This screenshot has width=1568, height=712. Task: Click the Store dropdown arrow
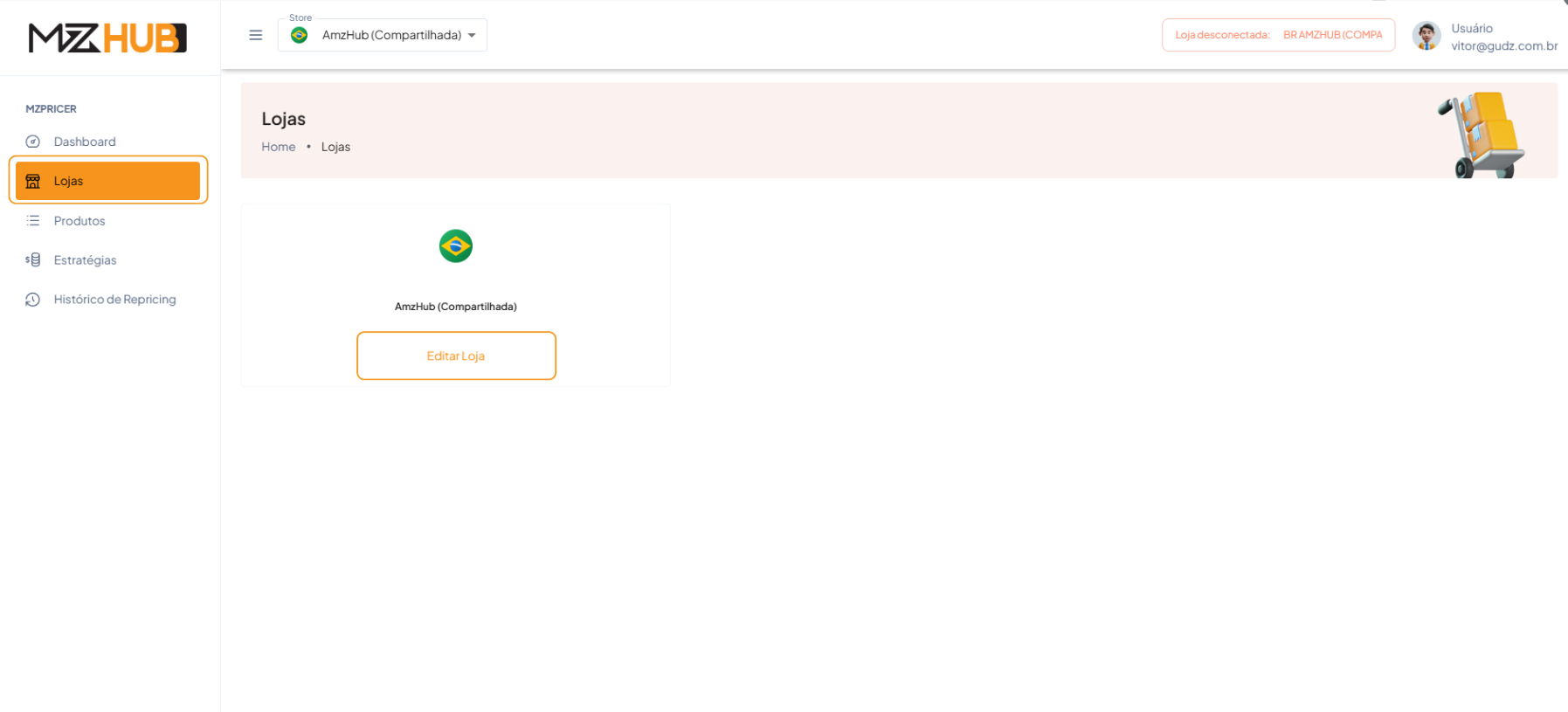472,35
